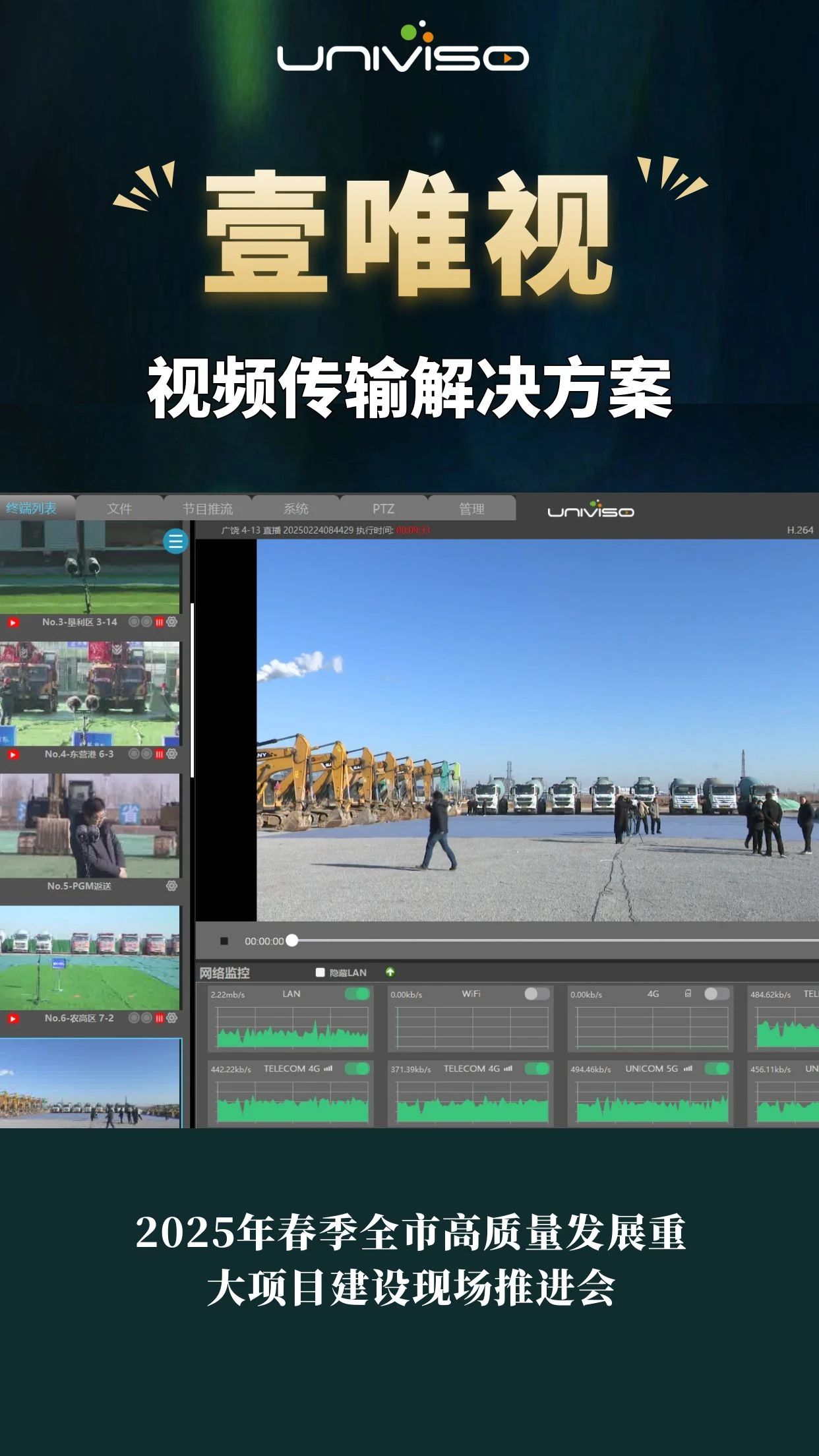Image resolution: width=819 pixels, height=1456 pixels.
Task: Click the No.4-东营港 6-3 label
Action: [x=79, y=754]
